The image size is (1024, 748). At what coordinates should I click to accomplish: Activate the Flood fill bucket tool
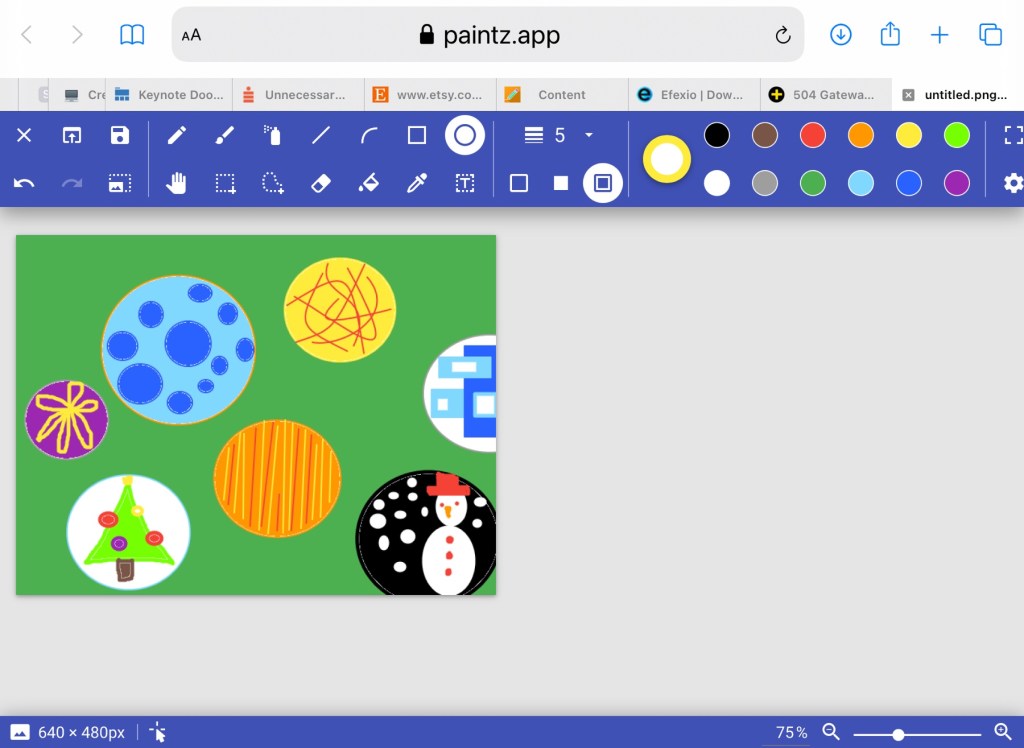(369, 183)
